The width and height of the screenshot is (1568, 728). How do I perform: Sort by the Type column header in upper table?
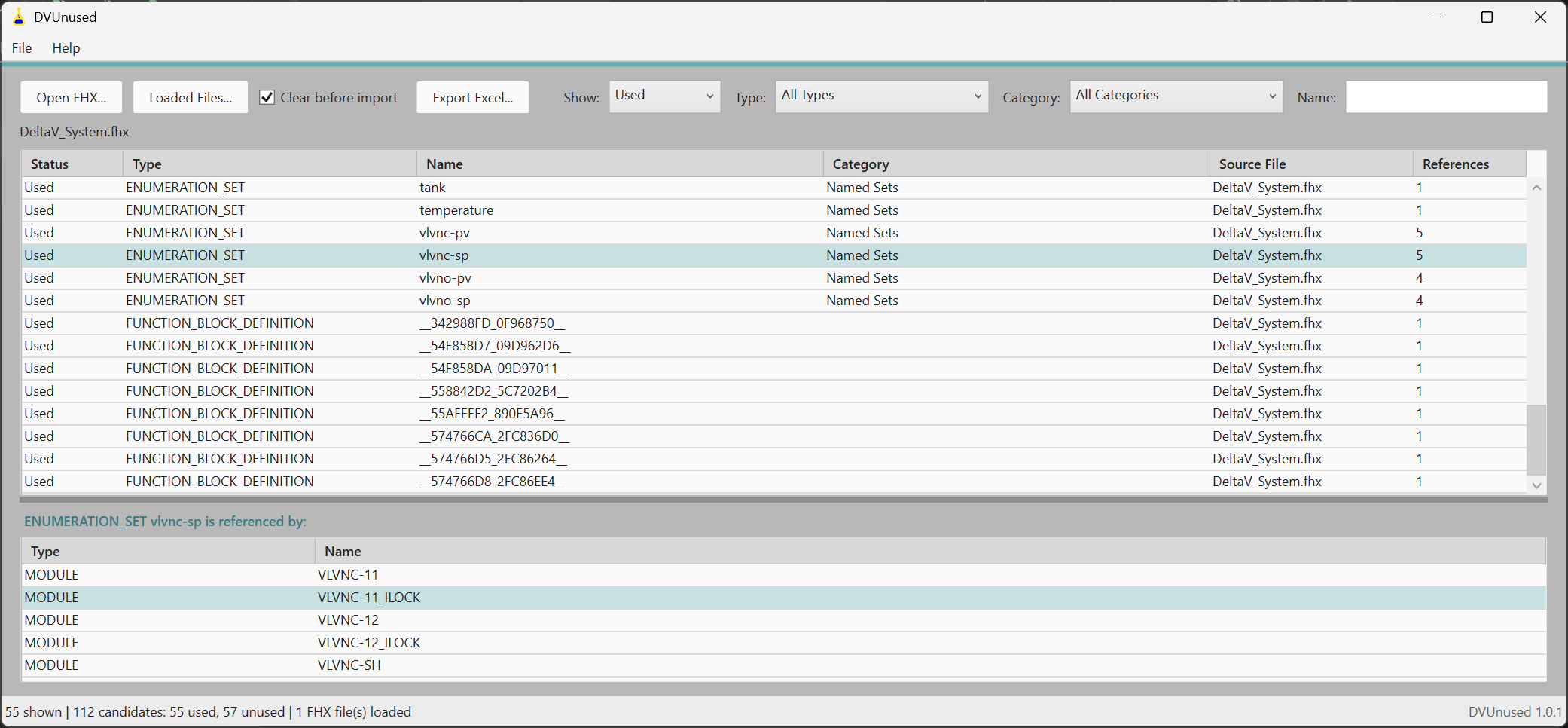[270, 164]
